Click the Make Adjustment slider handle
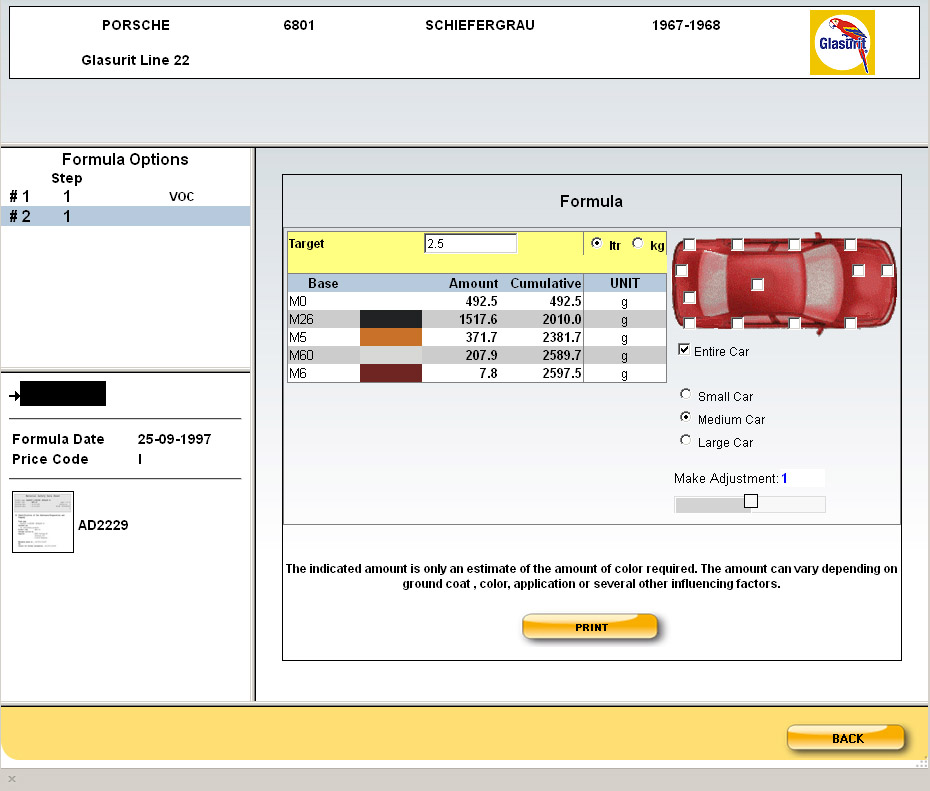The image size is (930, 791). [751, 502]
